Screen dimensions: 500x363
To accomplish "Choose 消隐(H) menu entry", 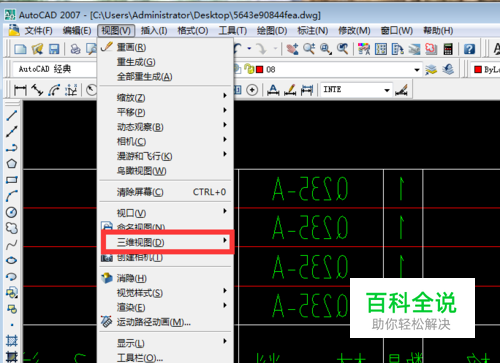I will 166,278.
